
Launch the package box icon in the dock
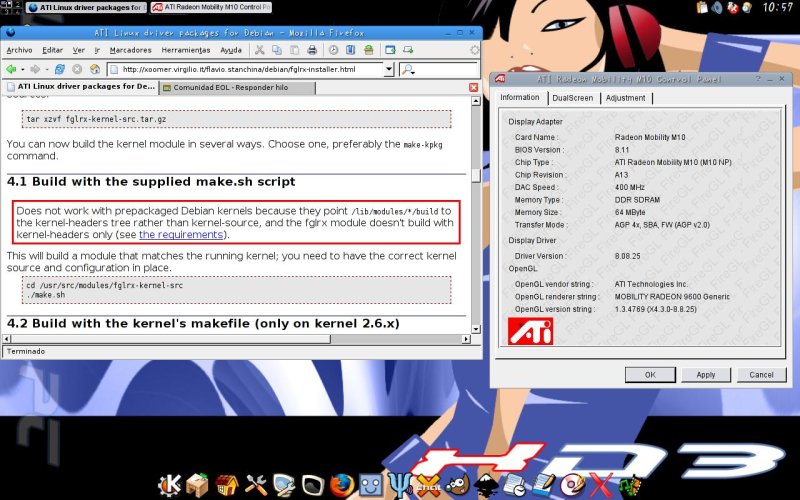pos(197,485)
